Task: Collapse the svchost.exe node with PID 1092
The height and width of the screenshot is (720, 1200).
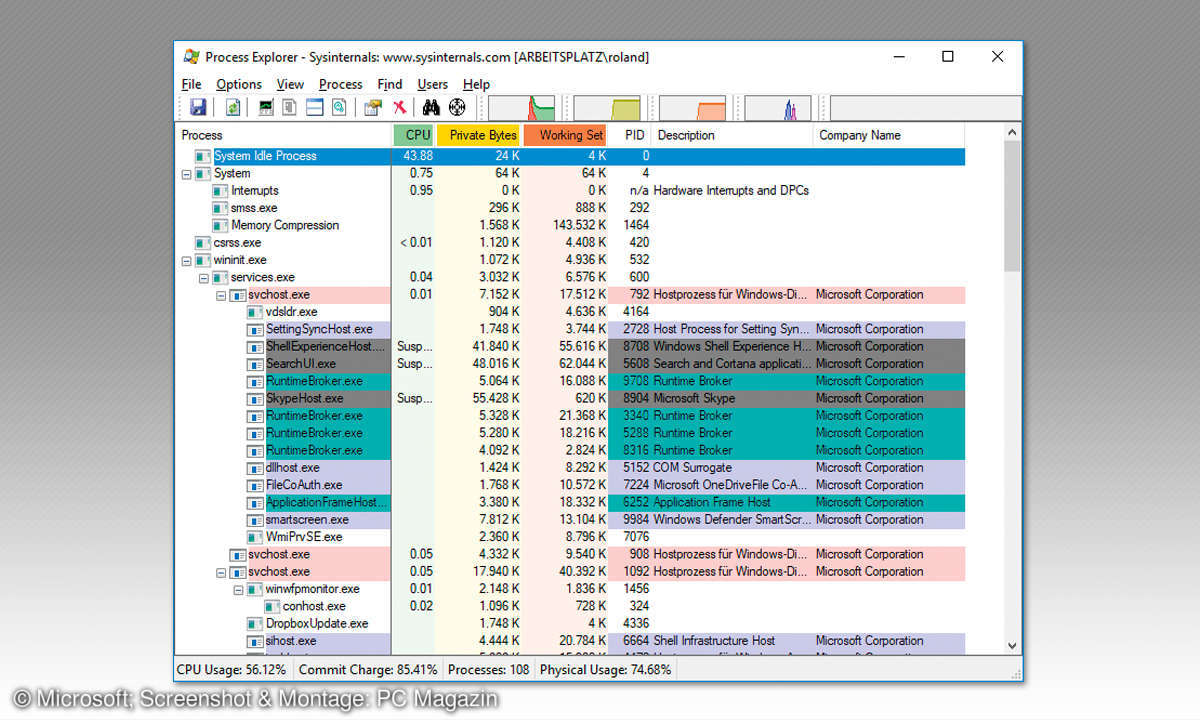Action: click(x=220, y=572)
